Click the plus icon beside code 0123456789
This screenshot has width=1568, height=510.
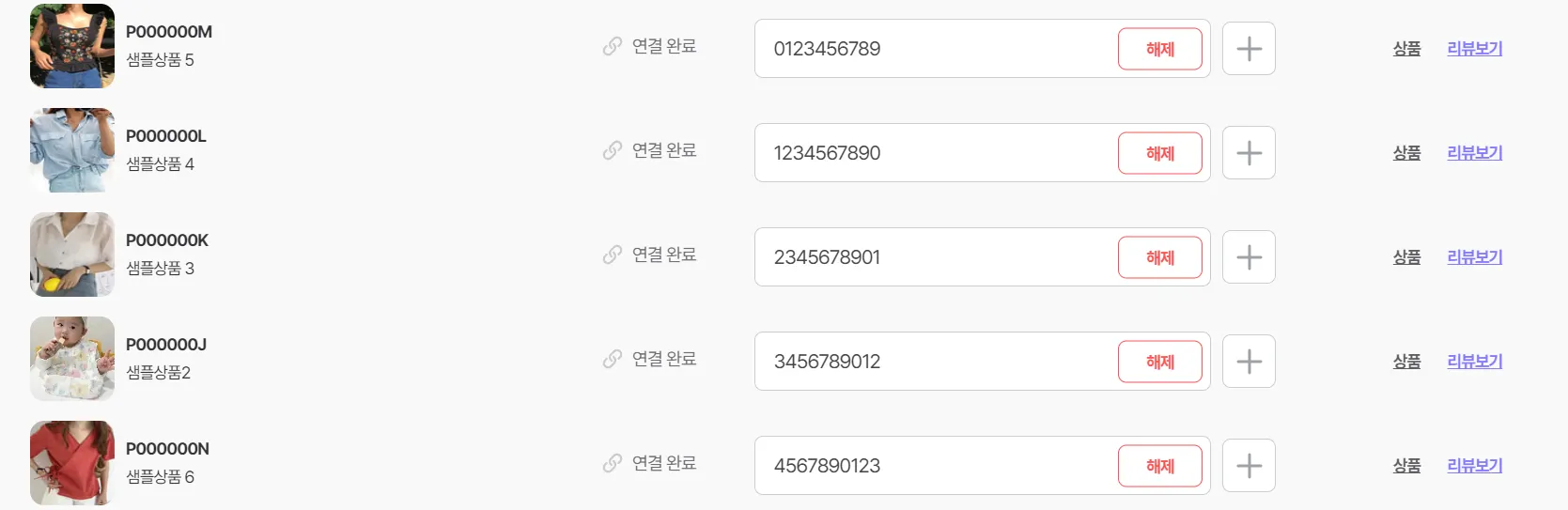click(x=1249, y=49)
